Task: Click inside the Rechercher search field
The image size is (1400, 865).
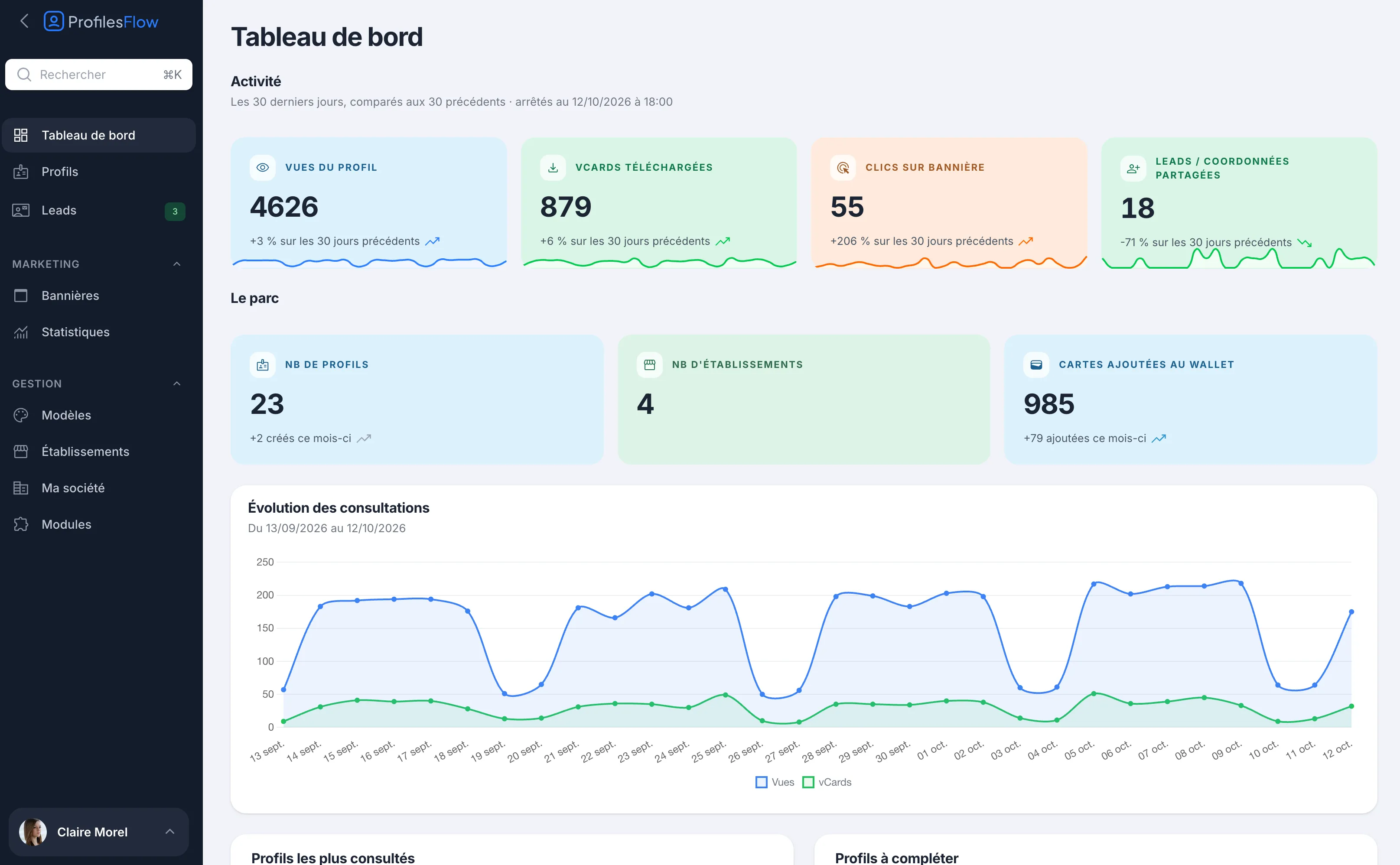Action: coord(98,75)
